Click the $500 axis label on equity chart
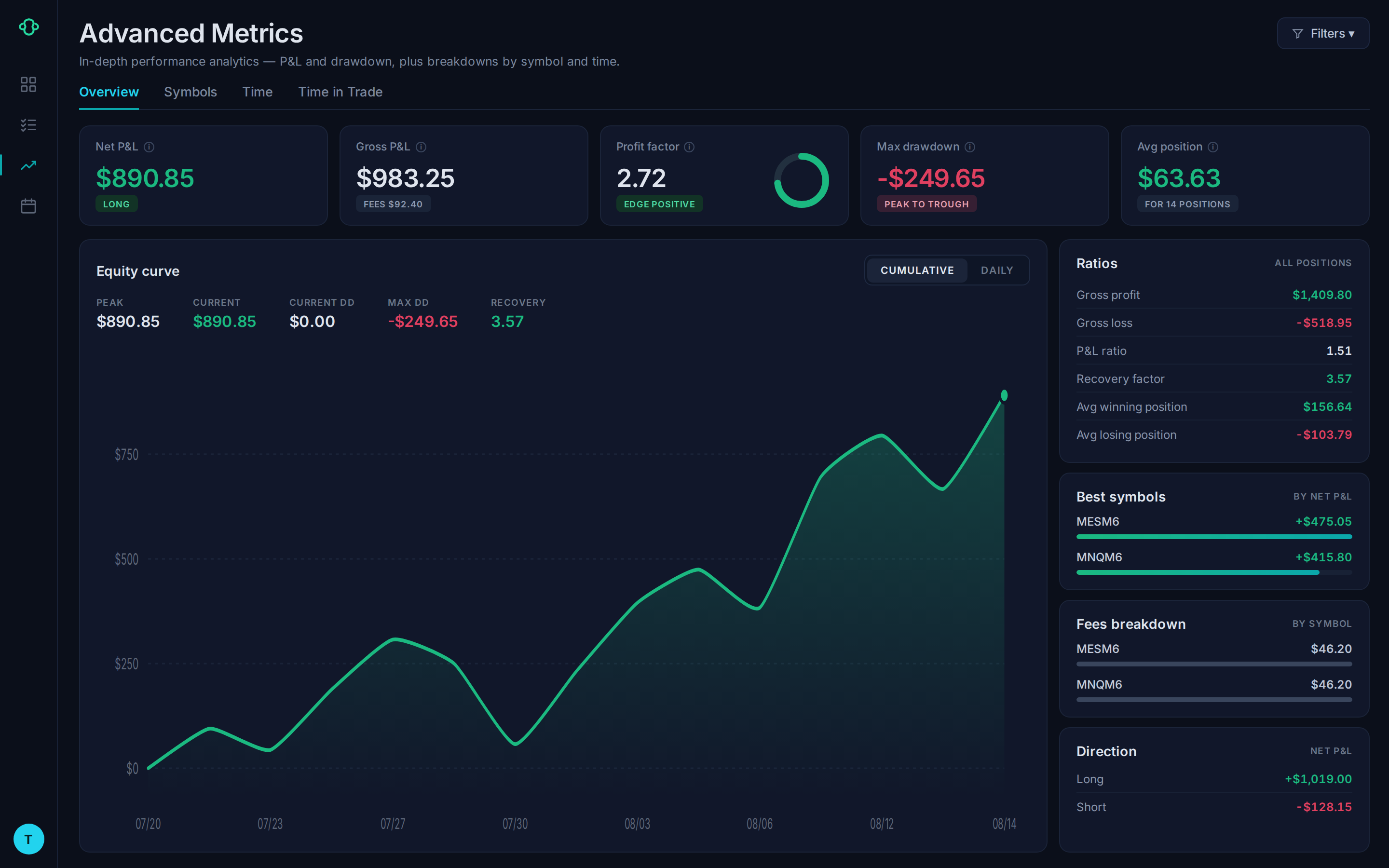The image size is (1389, 868). pos(126,559)
